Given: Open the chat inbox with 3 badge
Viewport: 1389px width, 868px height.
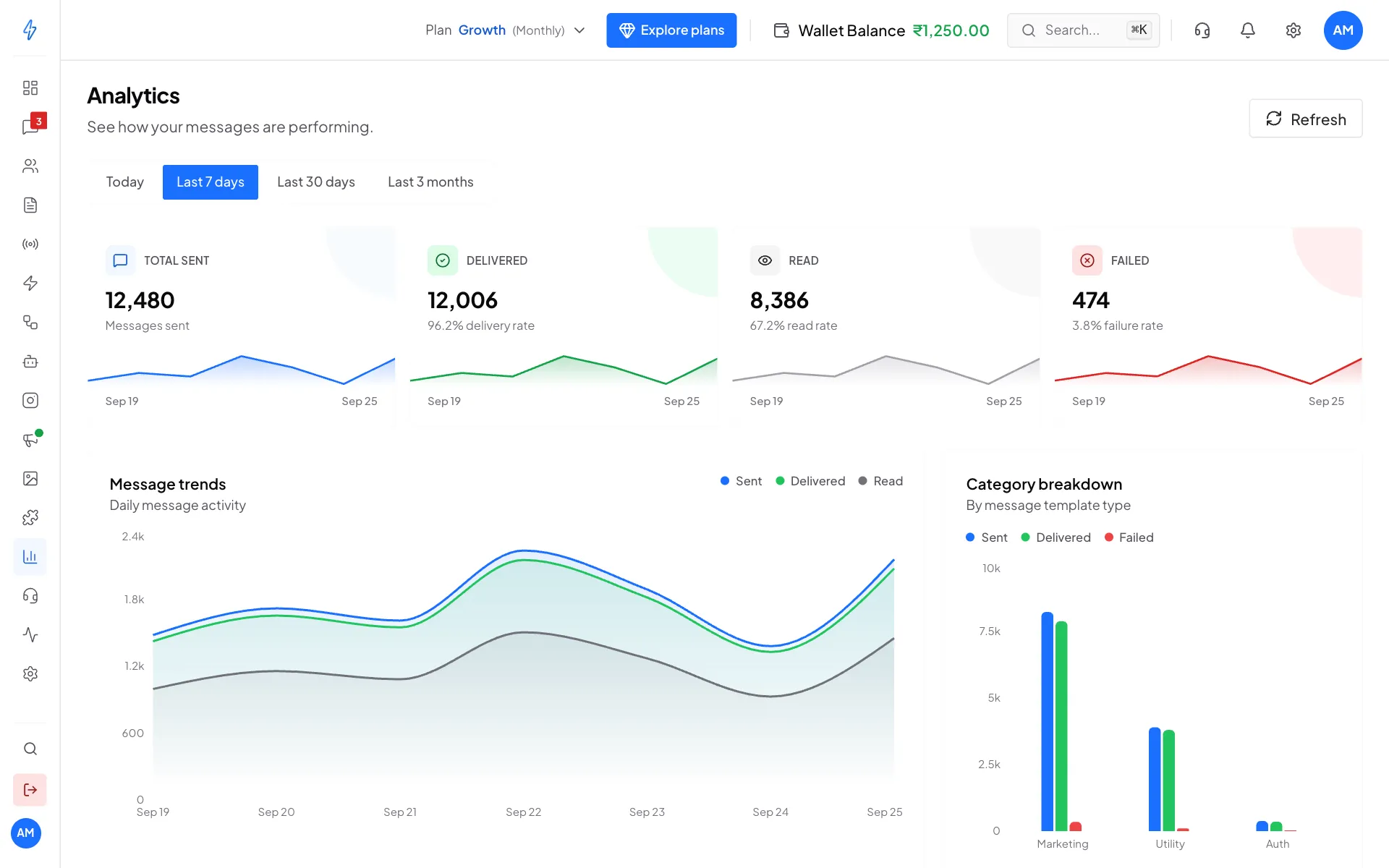Looking at the screenshot, I should point(32,126).
